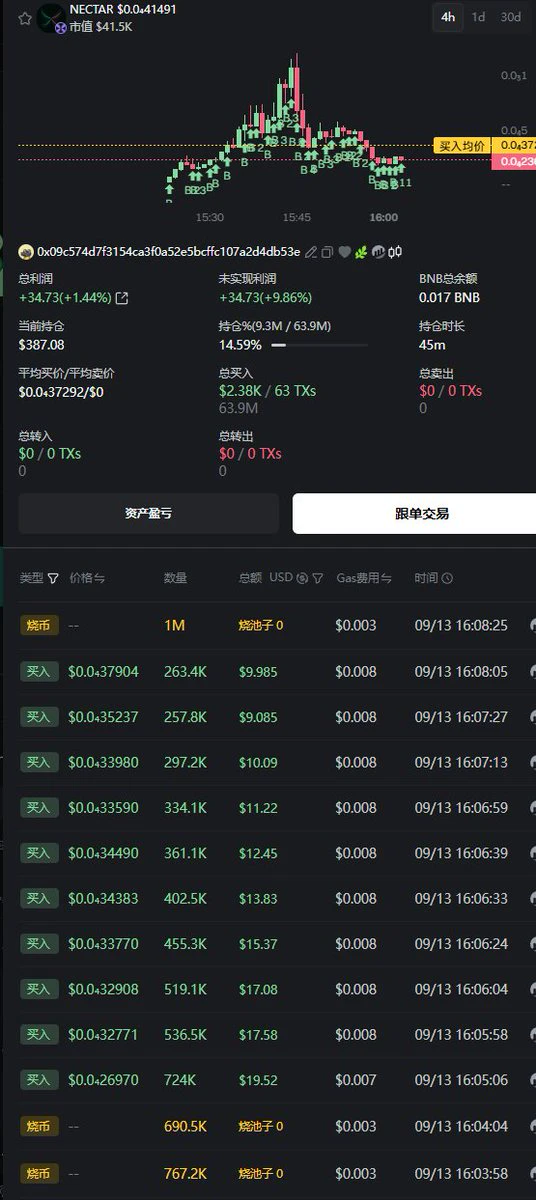Click total $17.58
The height and width of the screenshot is (1200, 536).
[258, 1034]
